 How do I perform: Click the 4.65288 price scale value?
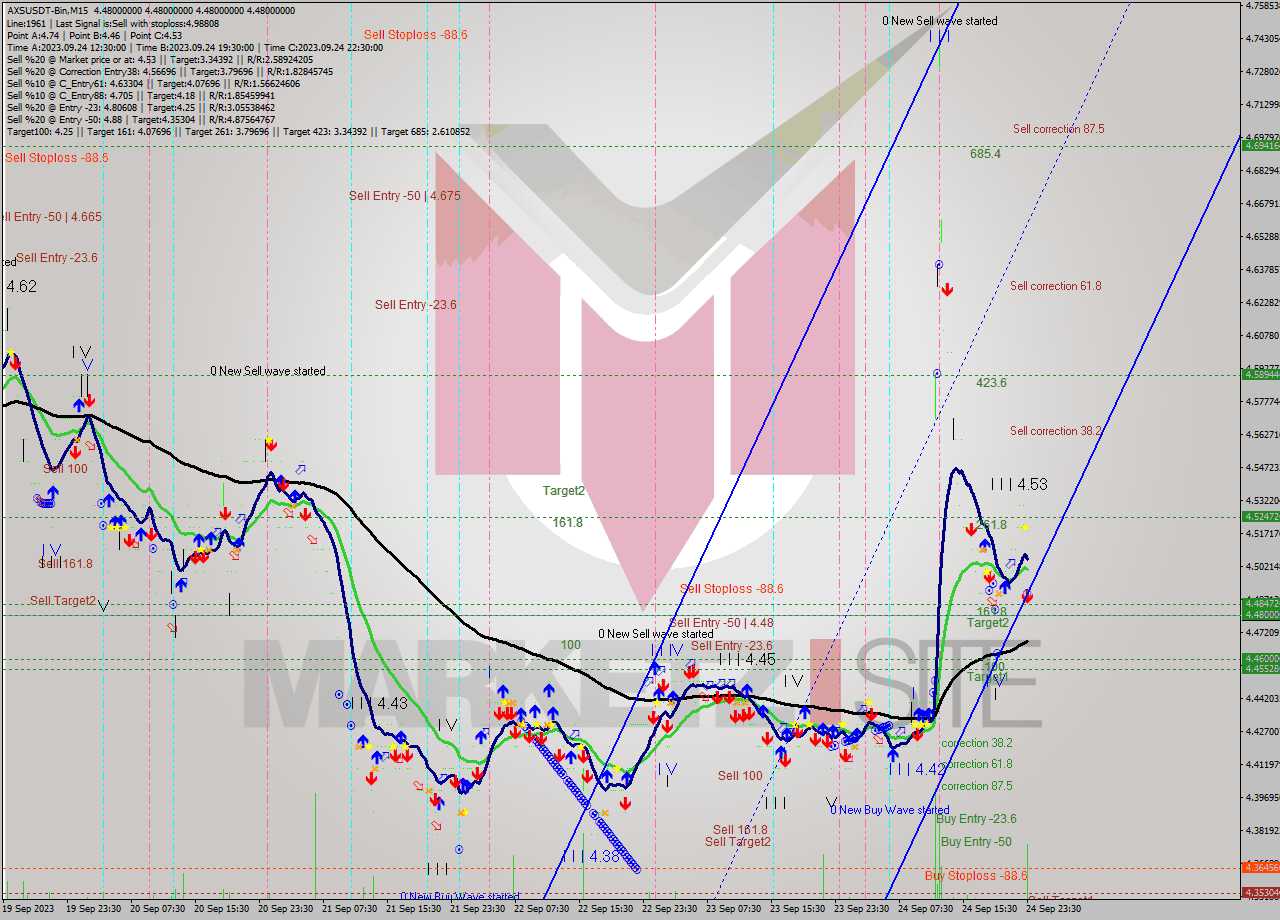(x=1263, y=236)
